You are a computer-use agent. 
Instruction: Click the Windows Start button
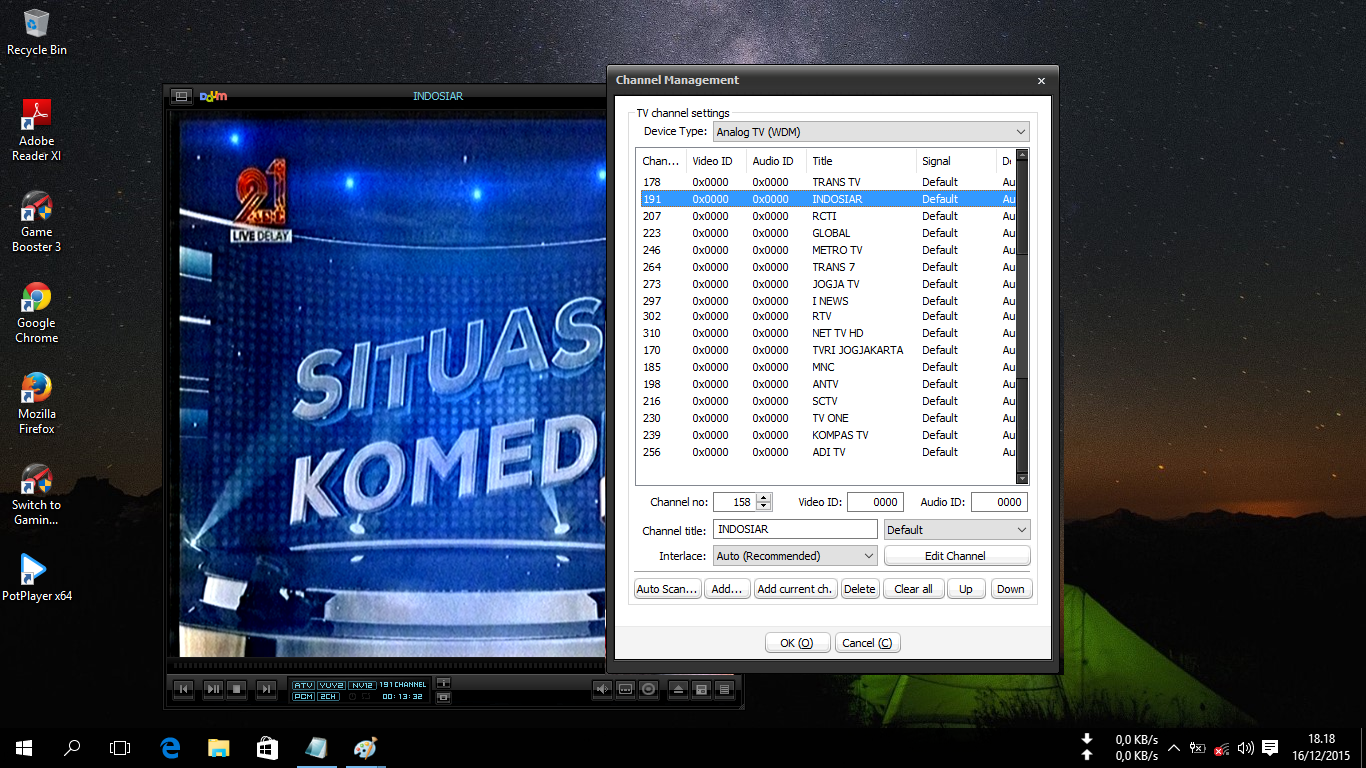click(24, 747)
